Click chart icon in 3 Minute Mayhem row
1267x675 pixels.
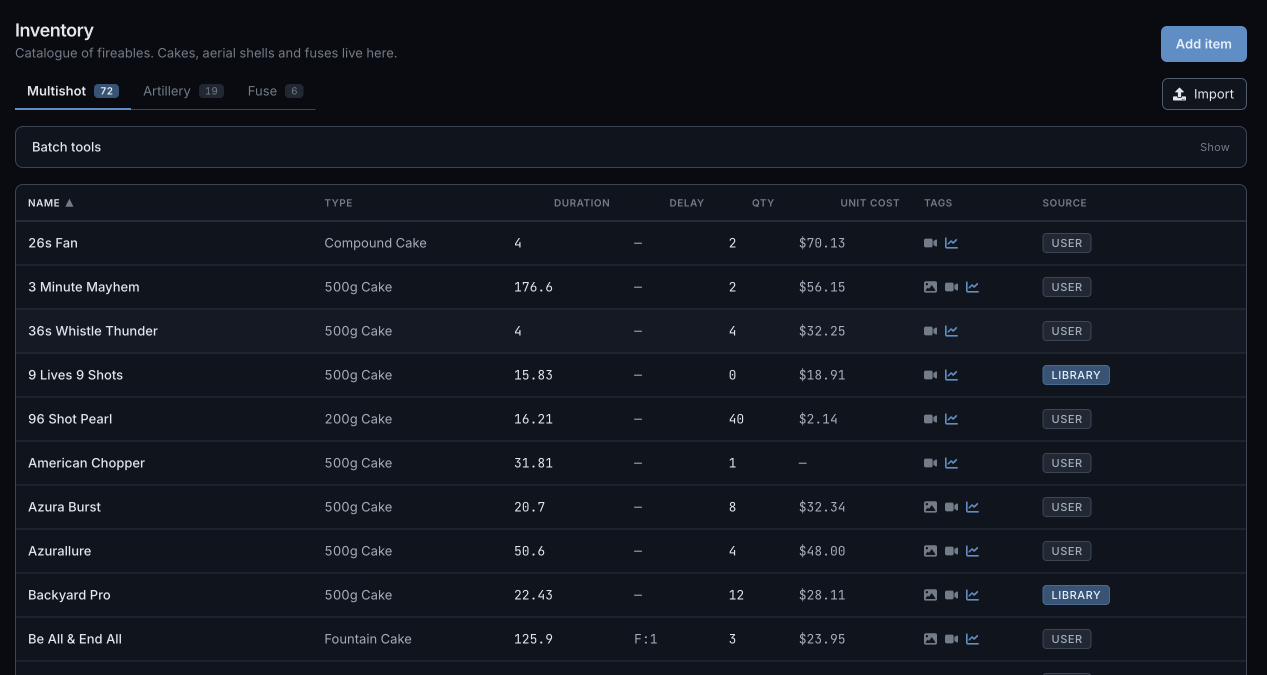point(972,287)
